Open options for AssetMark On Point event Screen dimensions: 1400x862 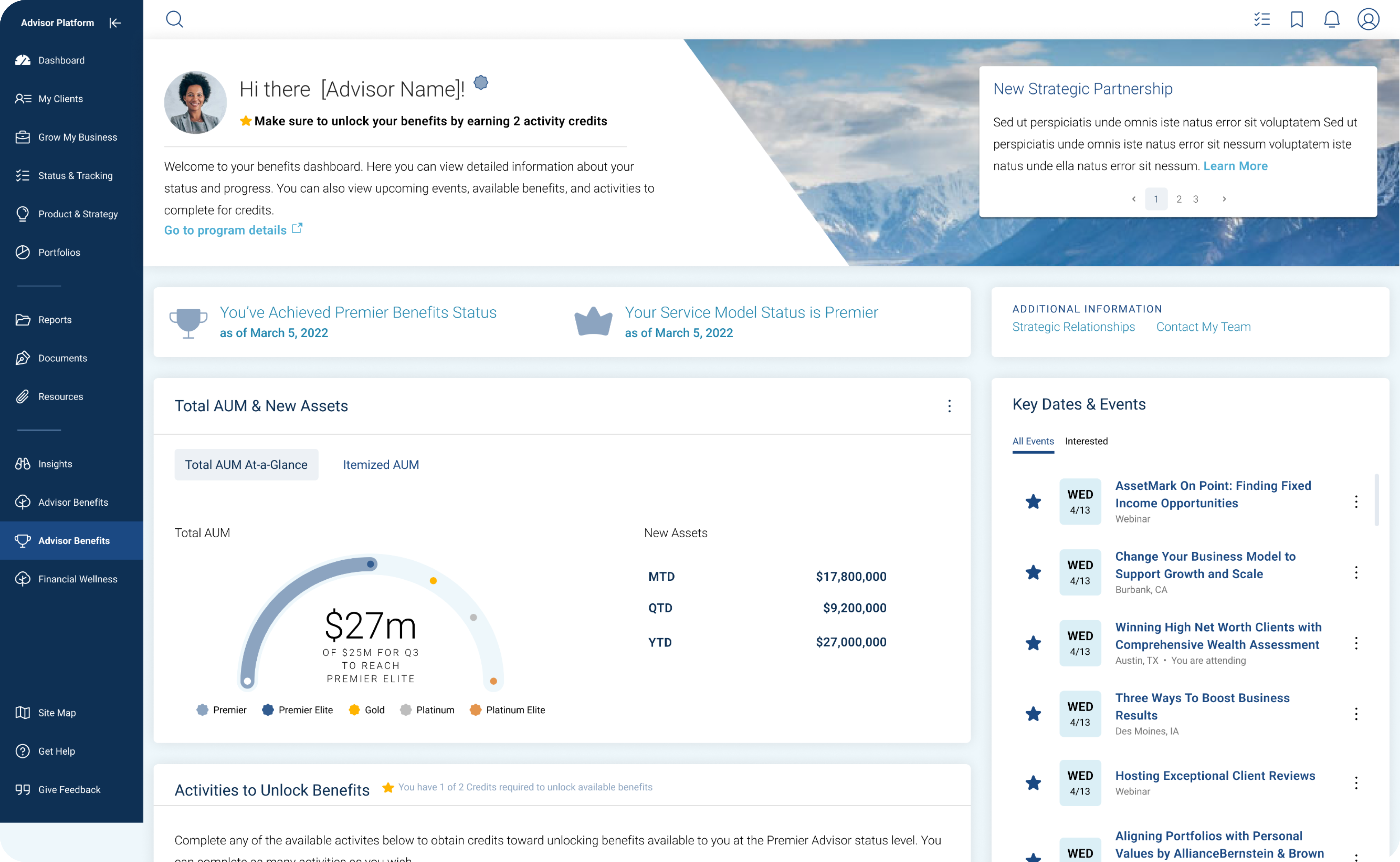click(x=1356, y=502)
